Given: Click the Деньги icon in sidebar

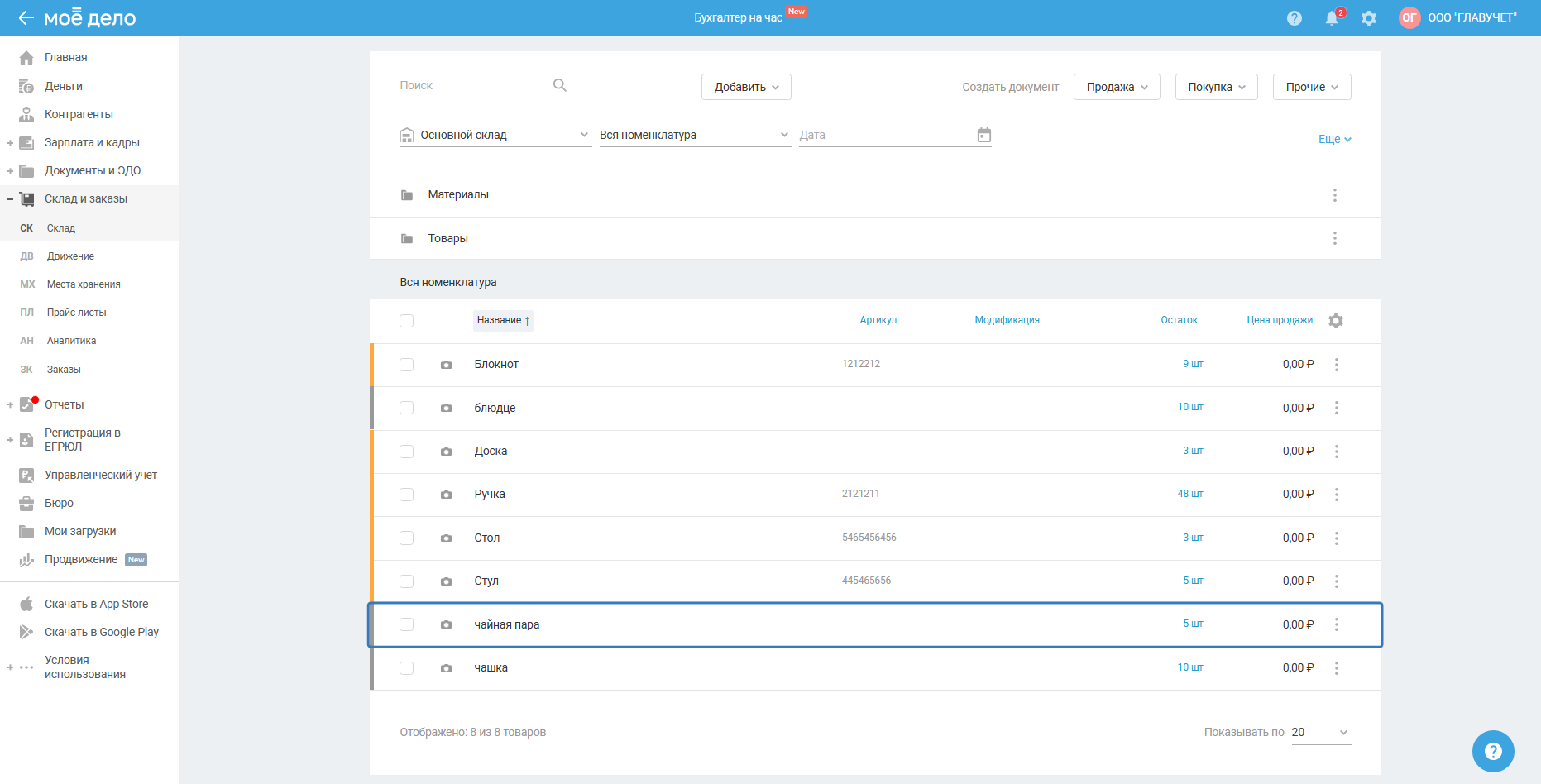Looking at the screenshot, I should 26,86.
